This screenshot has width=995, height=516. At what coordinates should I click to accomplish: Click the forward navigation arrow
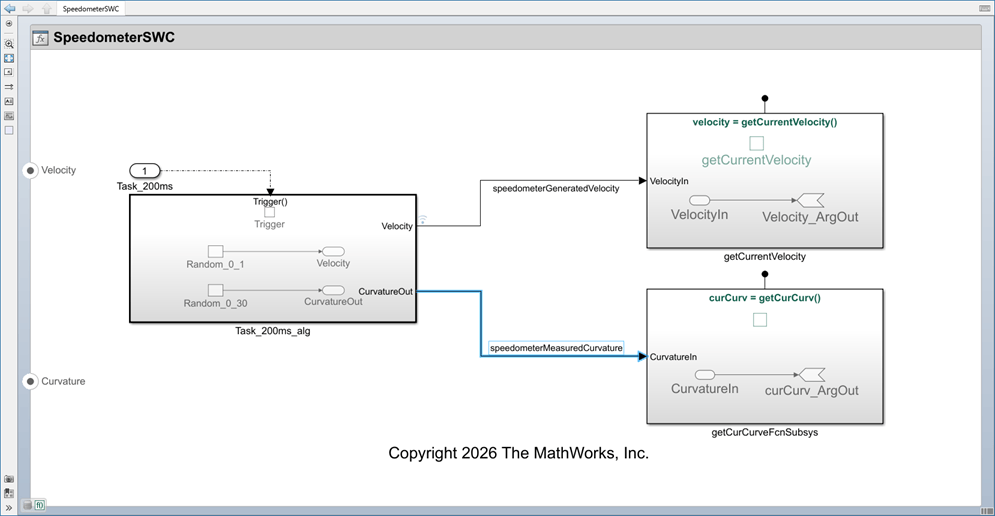(28, 8)
